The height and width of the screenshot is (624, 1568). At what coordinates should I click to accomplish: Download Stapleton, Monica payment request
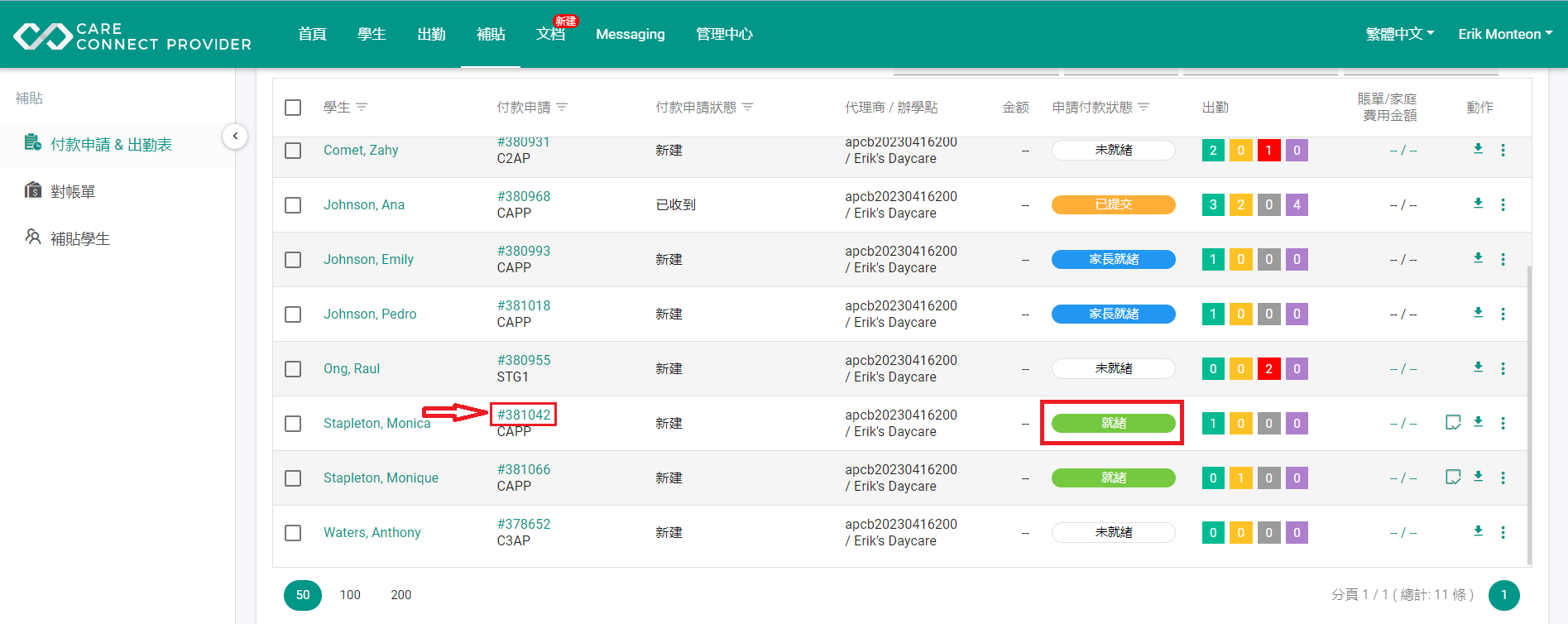pyautogui.click(x=1478, y=422)
